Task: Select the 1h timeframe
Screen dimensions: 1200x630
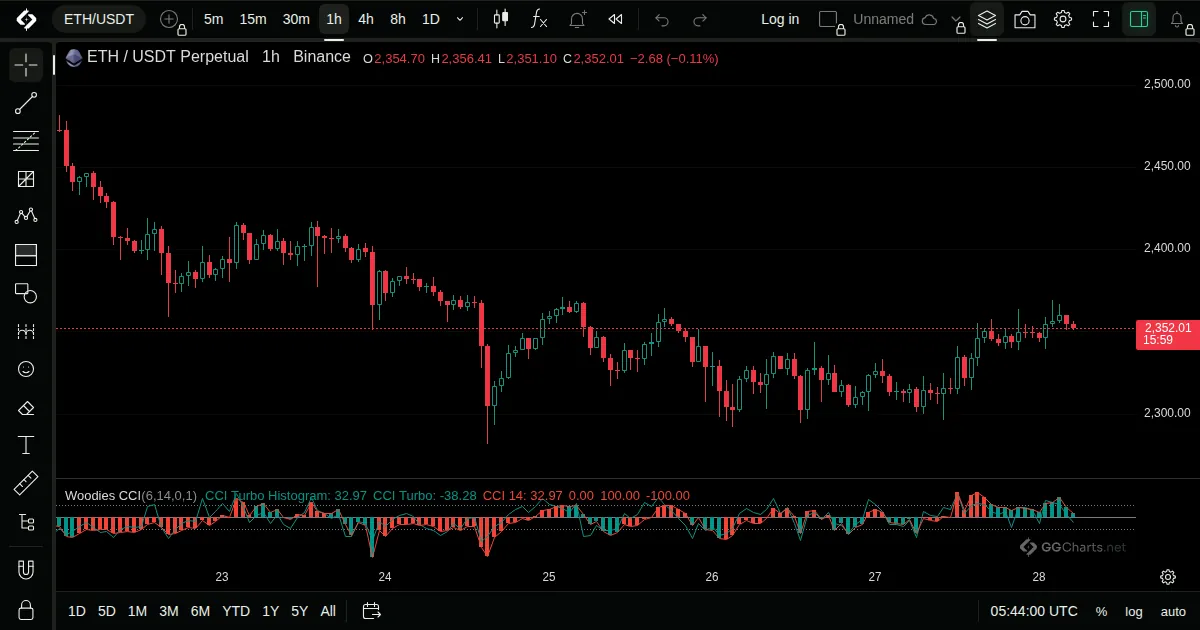Action: tap(334, 19)
